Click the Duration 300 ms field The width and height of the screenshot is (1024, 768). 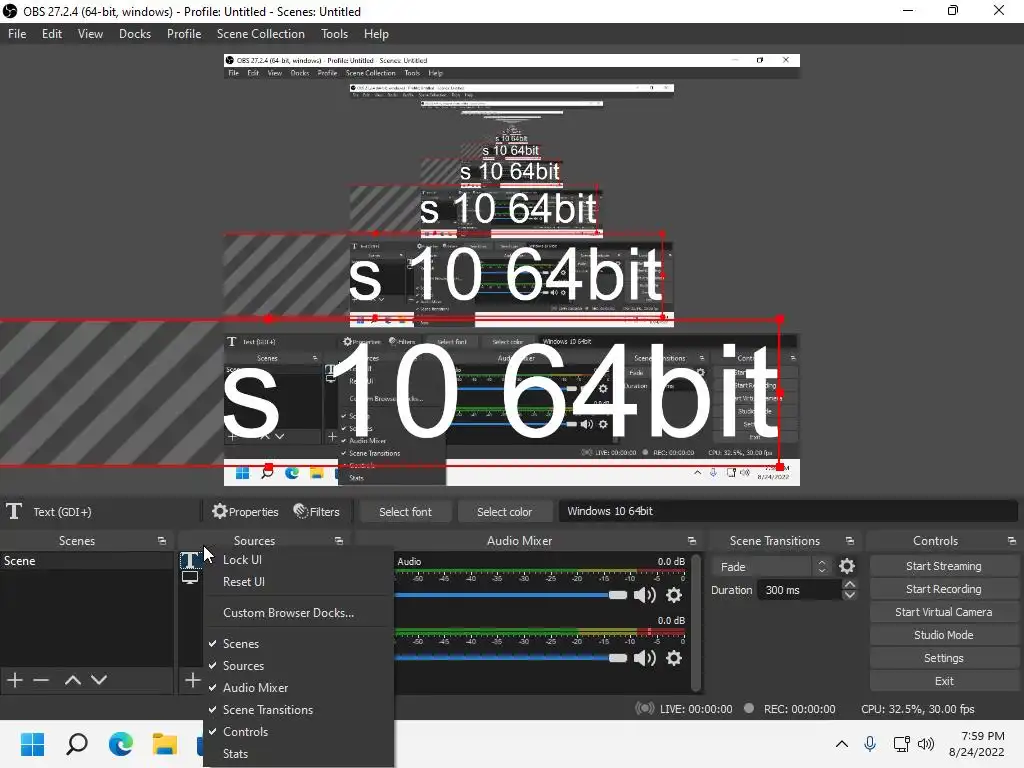coord(799,590)
